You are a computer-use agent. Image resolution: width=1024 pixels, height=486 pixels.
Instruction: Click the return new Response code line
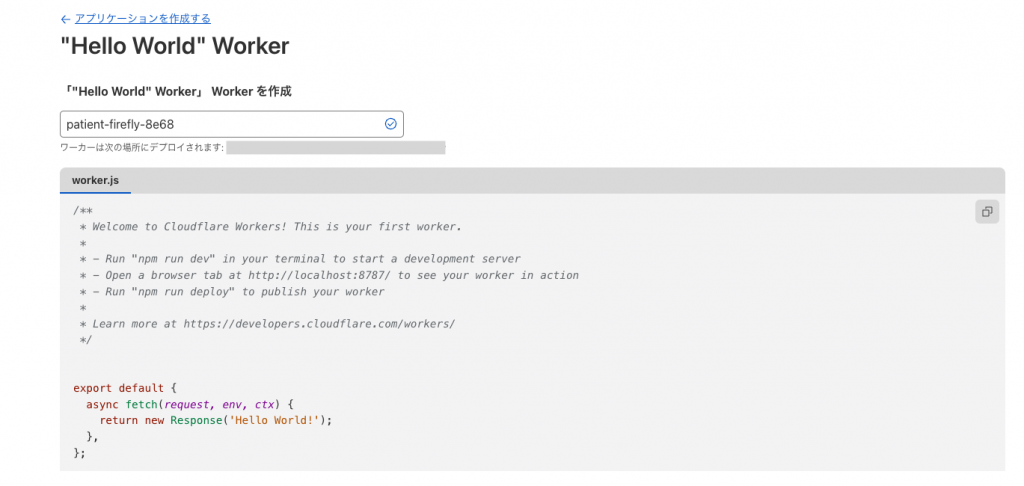216,420
